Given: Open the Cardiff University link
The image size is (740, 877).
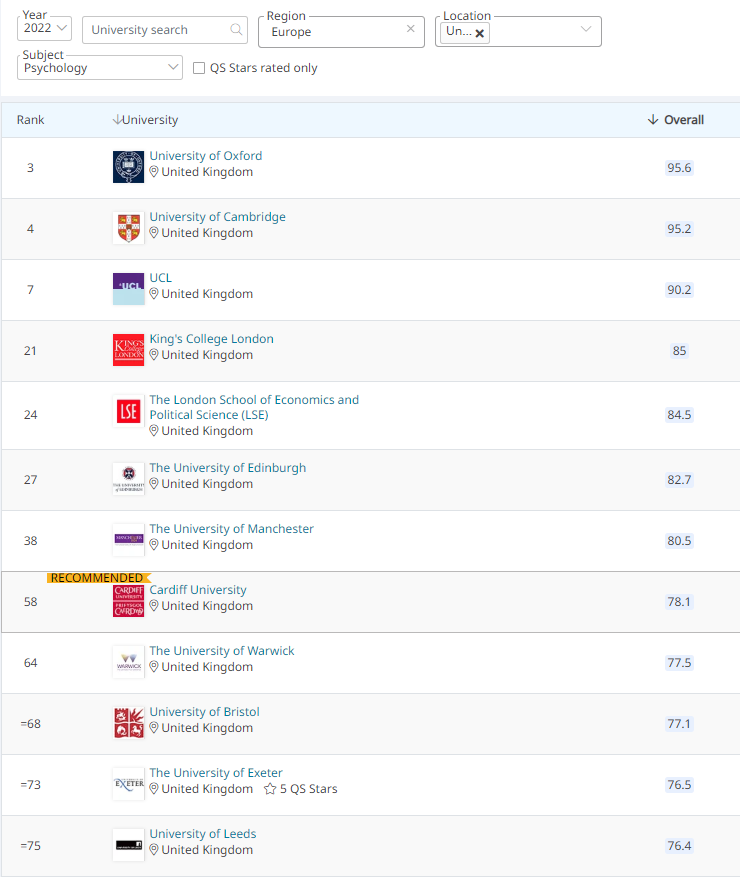Looking at the screenshot, I should point(198,590).
